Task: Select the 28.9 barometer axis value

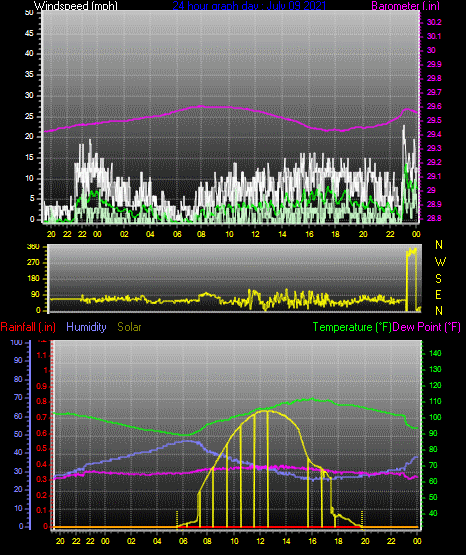Action: point(434,205)
